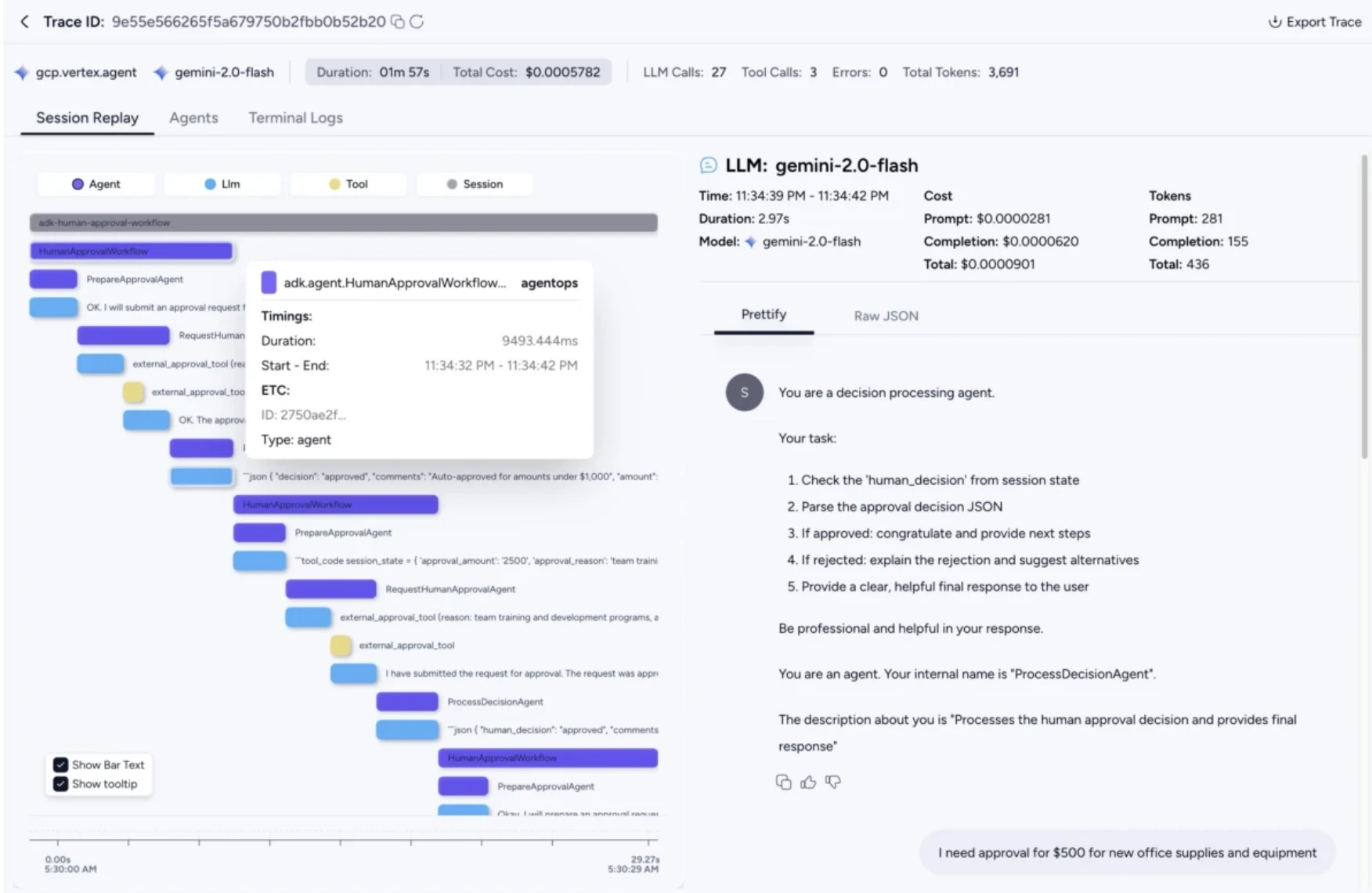Switch to the Raw JSON tab
Screen dimensions: 1372x893
[x=886, y=316]
